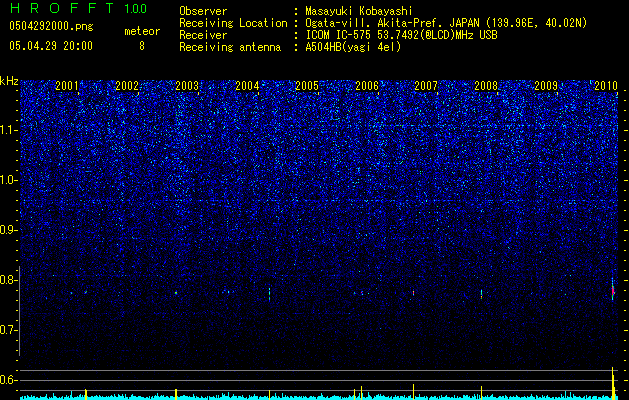The width and height of the screenshot is (629, 400).
Task: Click the time axis label 2005
Action: click(307, 85)
